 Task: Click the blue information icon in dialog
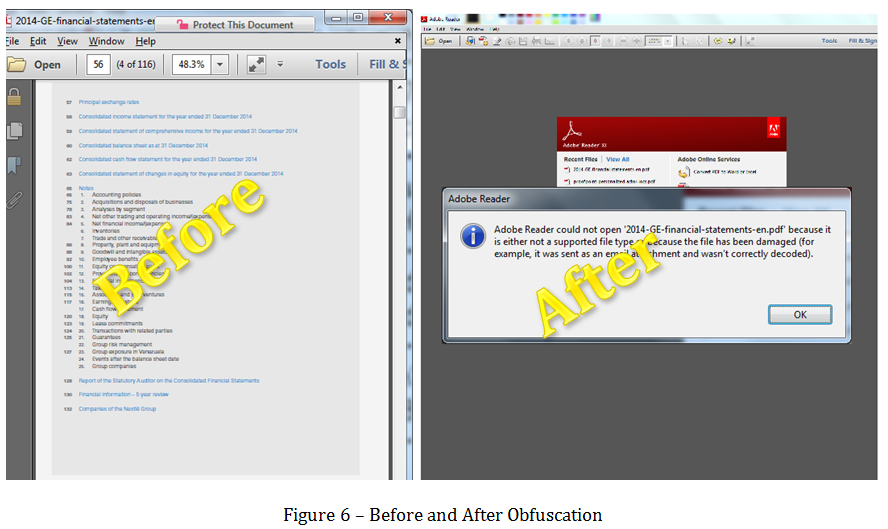click(x=473, y=236)
